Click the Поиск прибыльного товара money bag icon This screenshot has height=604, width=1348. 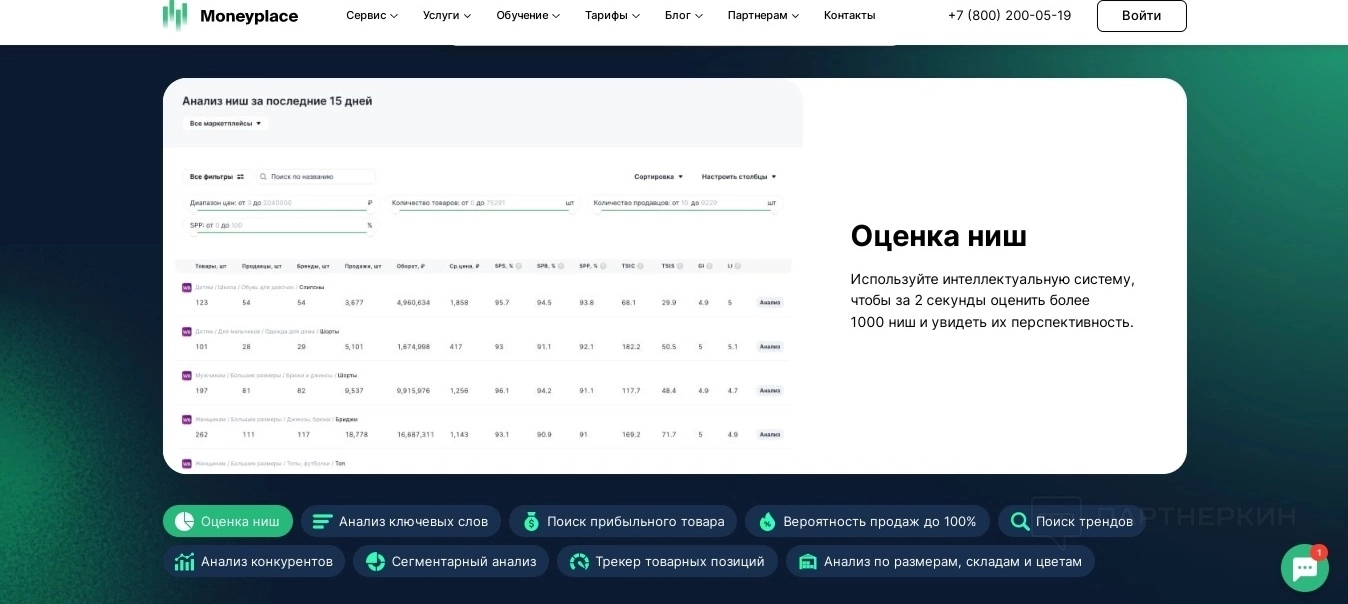coord(531,521)
